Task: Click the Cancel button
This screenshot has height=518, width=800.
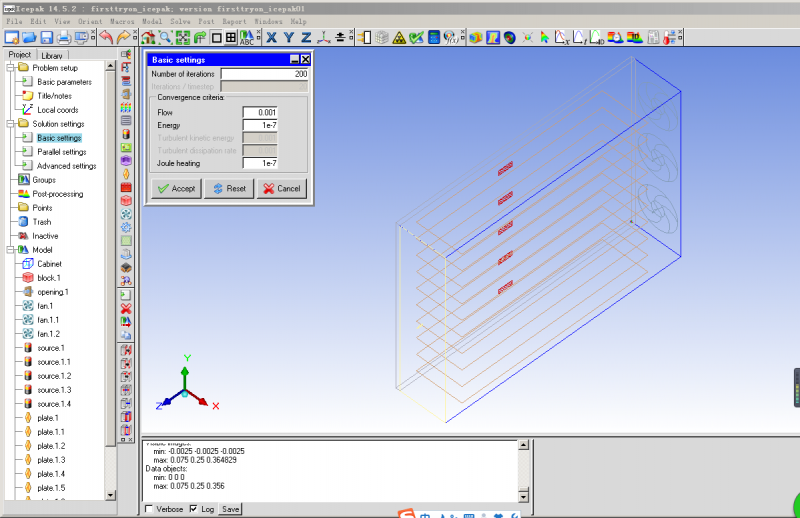Action: tap(282, 188)
